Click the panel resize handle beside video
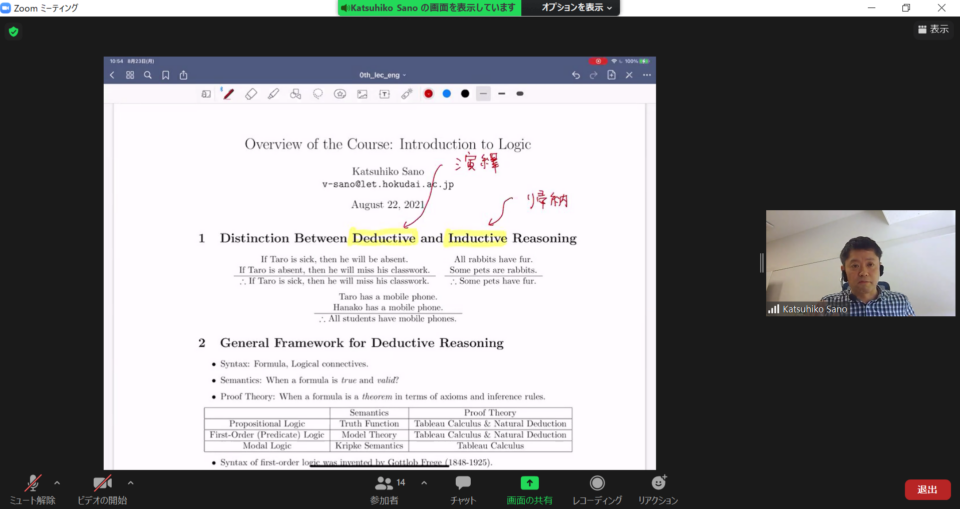Screen dimensions: 960x509 (x=762, y=263)
